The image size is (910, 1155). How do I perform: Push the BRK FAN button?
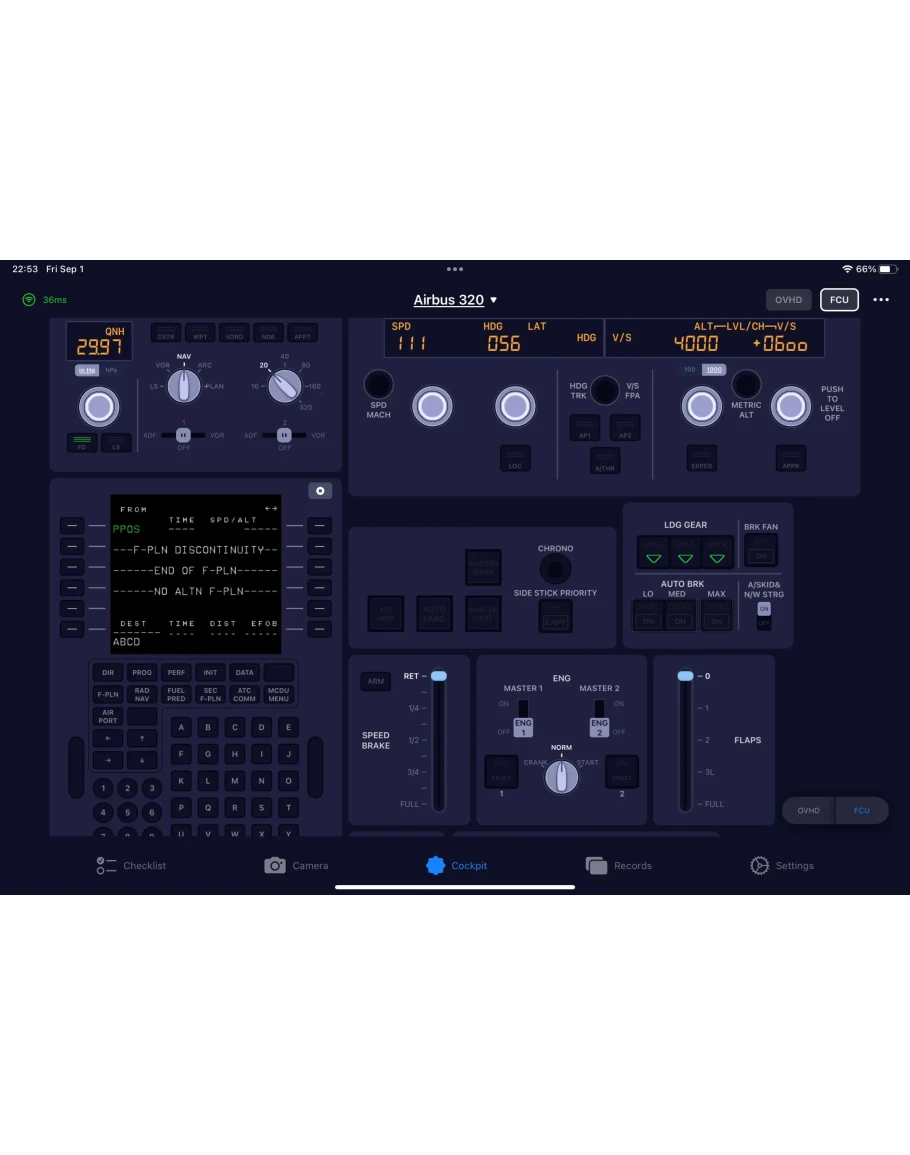(x=760, y=550)
